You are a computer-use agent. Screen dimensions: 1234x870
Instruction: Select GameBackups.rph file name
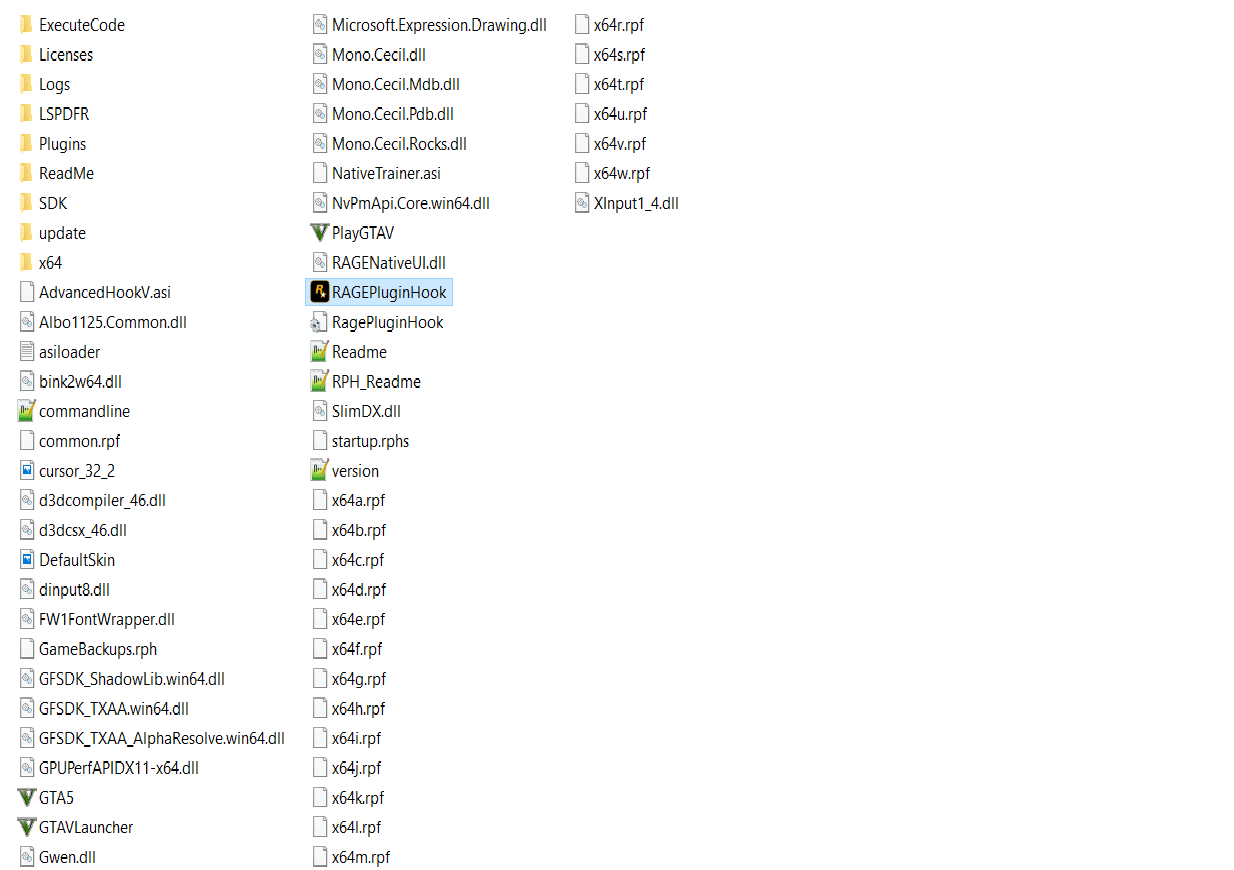pos(98,649)
